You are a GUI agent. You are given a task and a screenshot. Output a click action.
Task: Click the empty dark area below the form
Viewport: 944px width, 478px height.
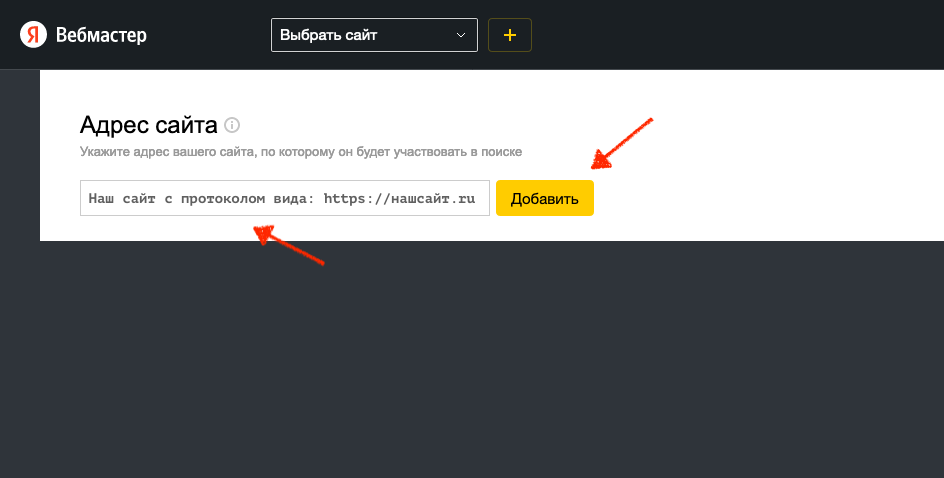482,361
